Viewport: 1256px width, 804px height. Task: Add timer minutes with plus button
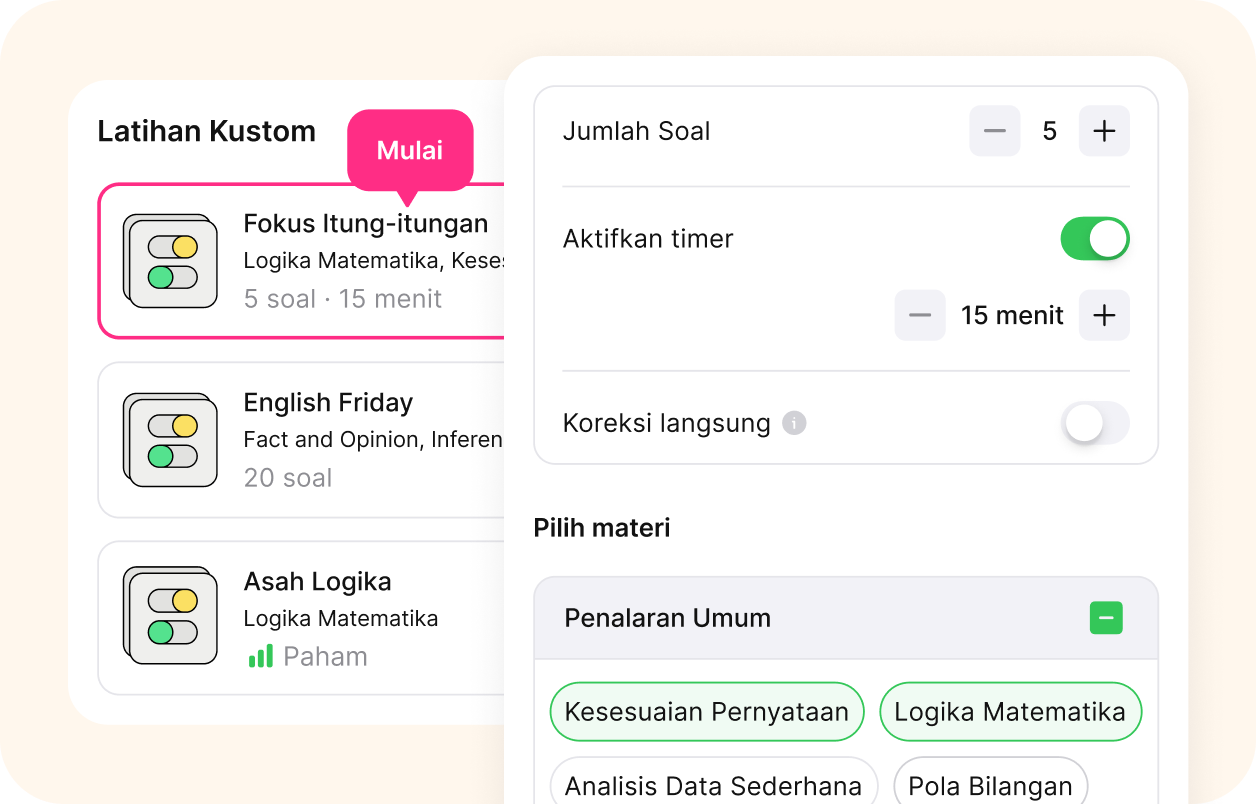(1104, 315)
